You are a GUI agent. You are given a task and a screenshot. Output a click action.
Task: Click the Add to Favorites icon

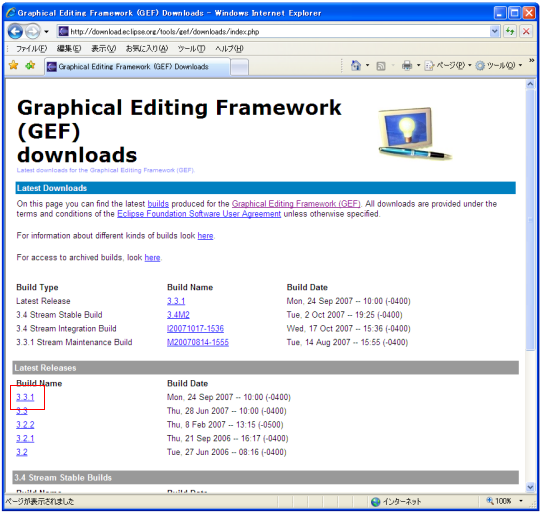point(30,65)
